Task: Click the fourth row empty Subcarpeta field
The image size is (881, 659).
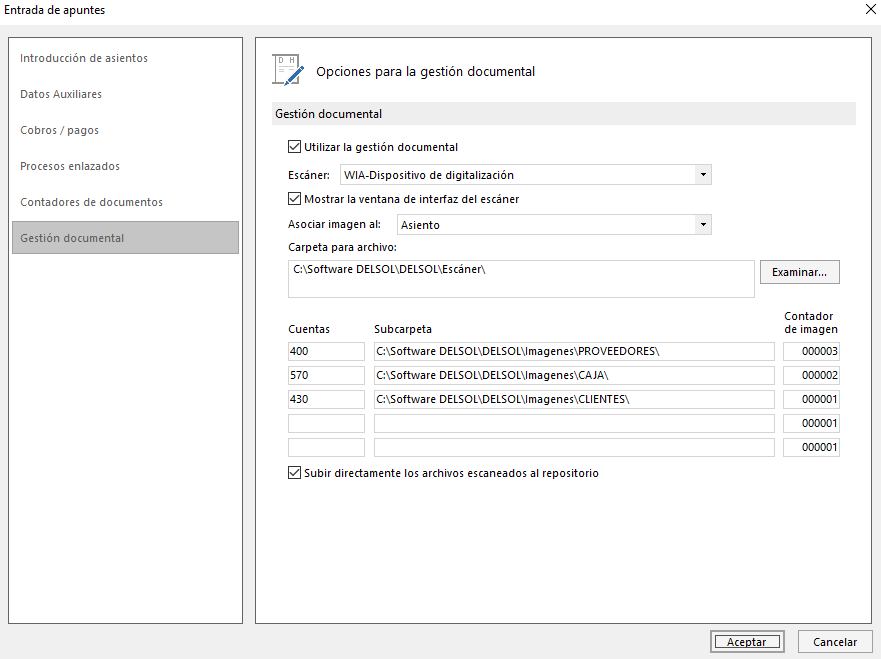Action: tap(574, 424)
